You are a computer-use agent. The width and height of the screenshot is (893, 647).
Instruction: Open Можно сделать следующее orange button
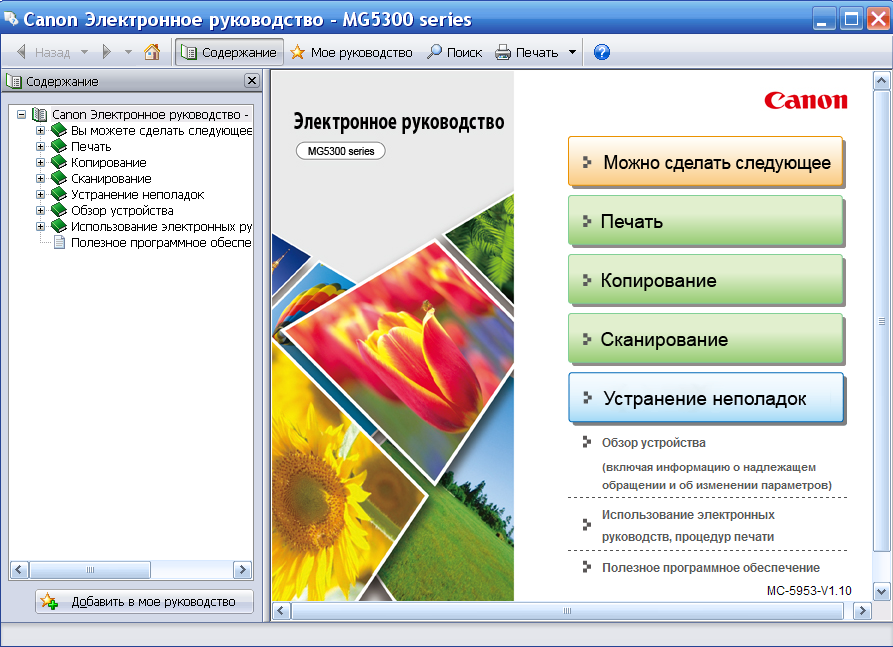pos(705,162)
